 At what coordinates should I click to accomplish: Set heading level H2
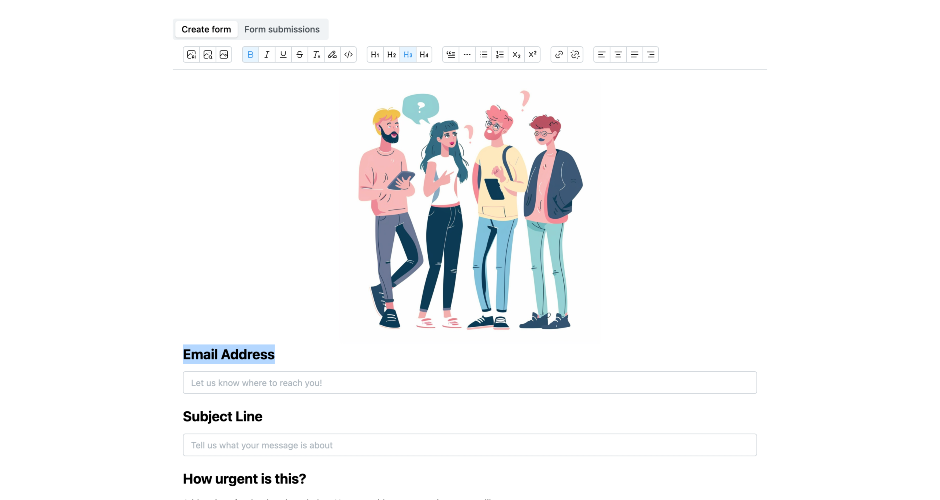pos(391,55)
